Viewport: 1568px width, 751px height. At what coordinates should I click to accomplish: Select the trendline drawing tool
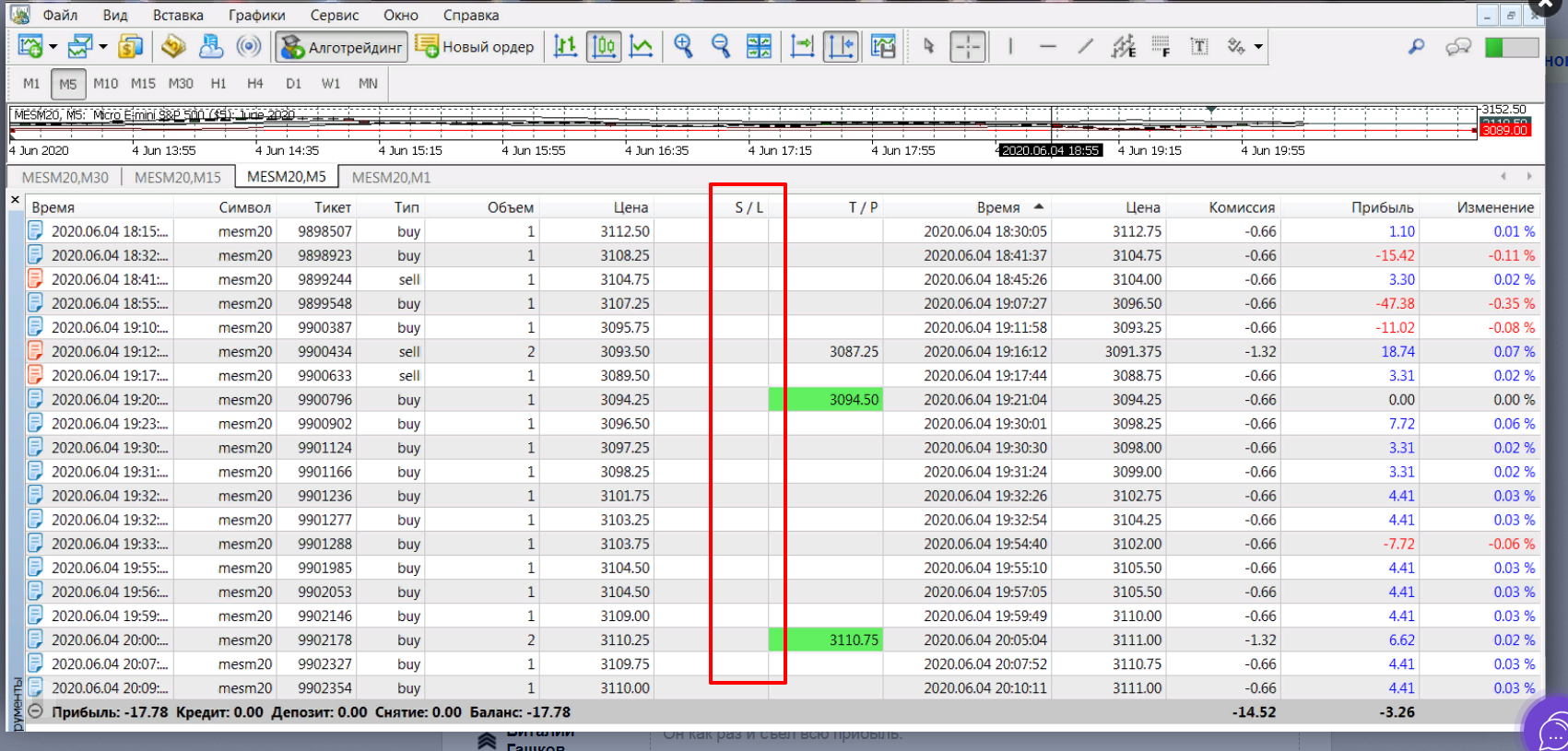click(x=1086, y=46)
